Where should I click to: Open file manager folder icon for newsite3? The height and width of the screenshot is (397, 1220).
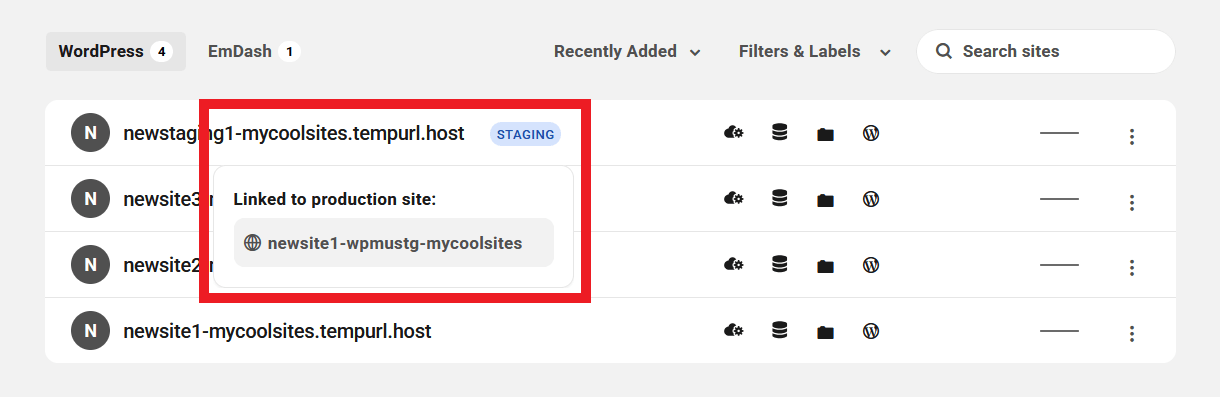pos(825,200)
